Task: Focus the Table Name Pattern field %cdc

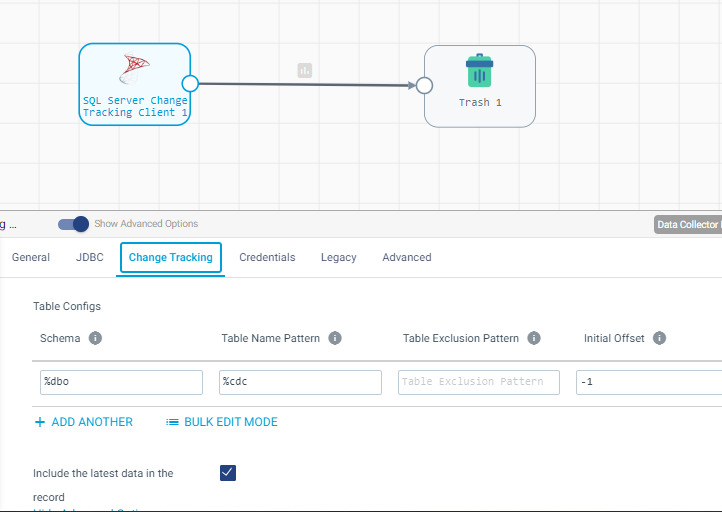Action: (300, 382)
